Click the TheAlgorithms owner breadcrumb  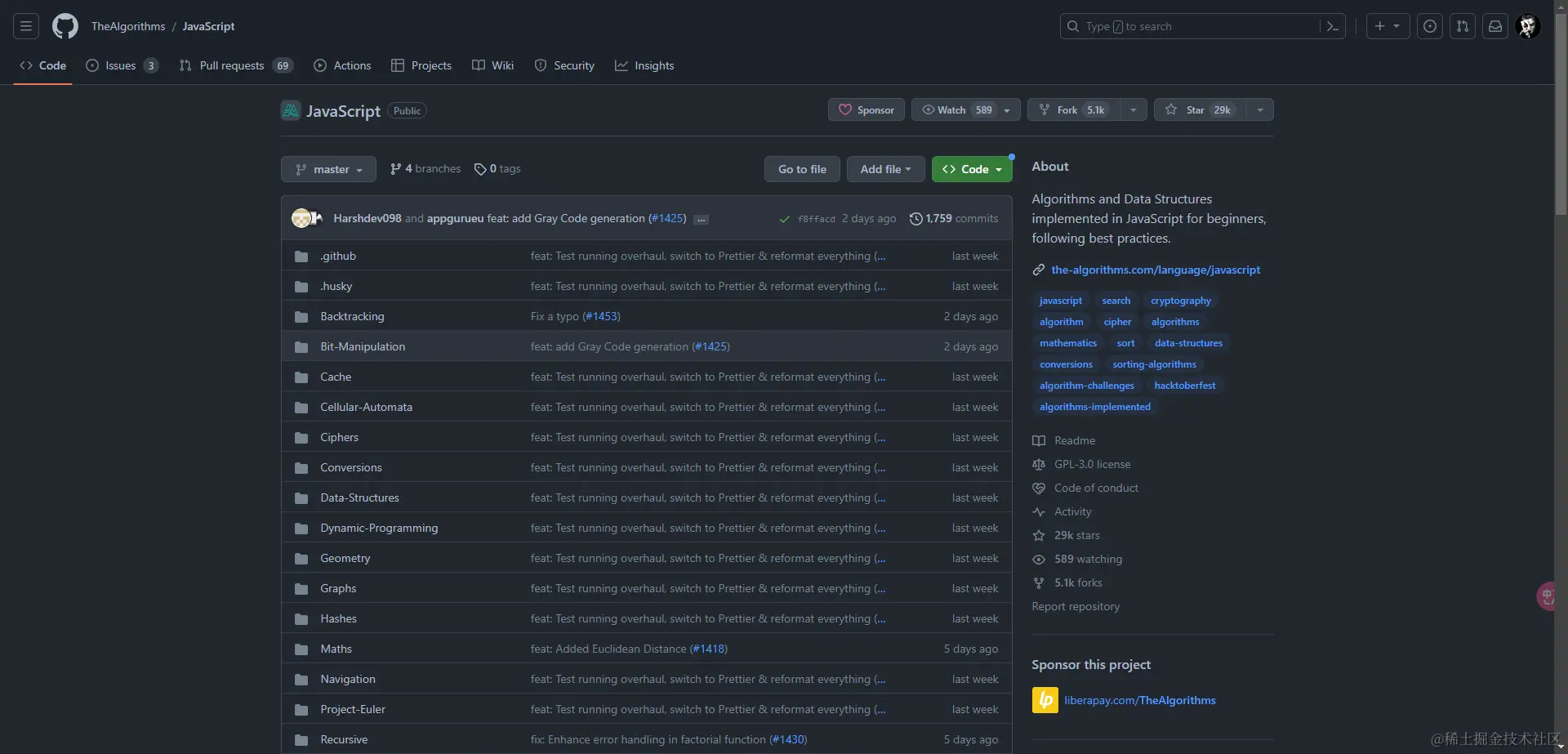pos(128,26)
